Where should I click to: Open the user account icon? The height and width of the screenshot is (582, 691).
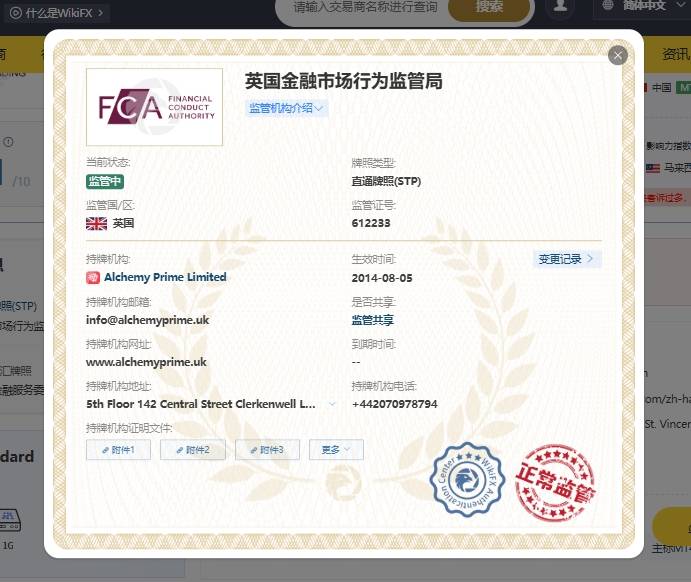pos(560,6)
